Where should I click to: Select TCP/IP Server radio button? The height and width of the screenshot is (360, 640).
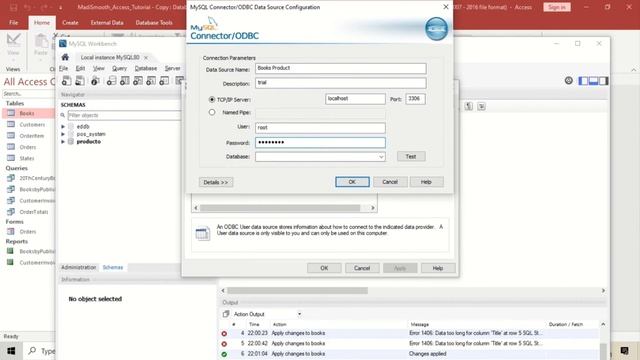point(212,99)
